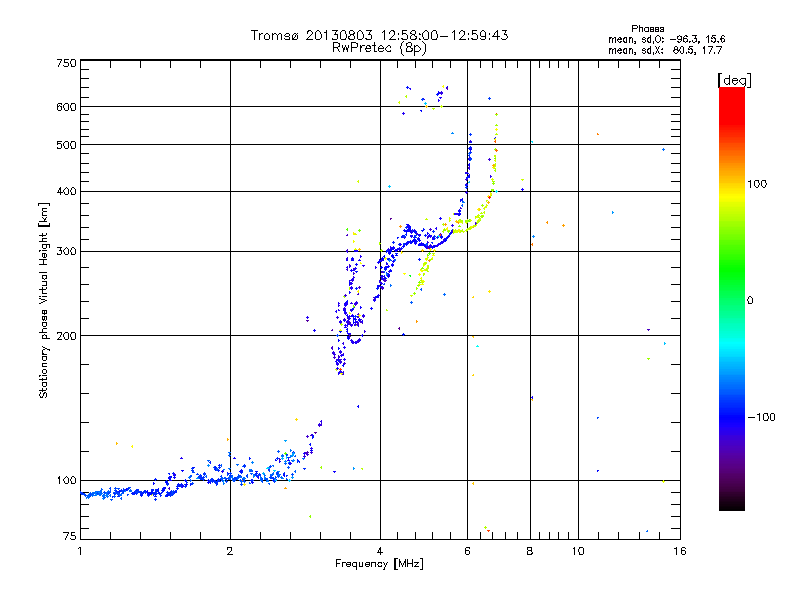Click the '750' height axis tick
The height and width of the screenshot is (600, 800).
pos(66,63)
